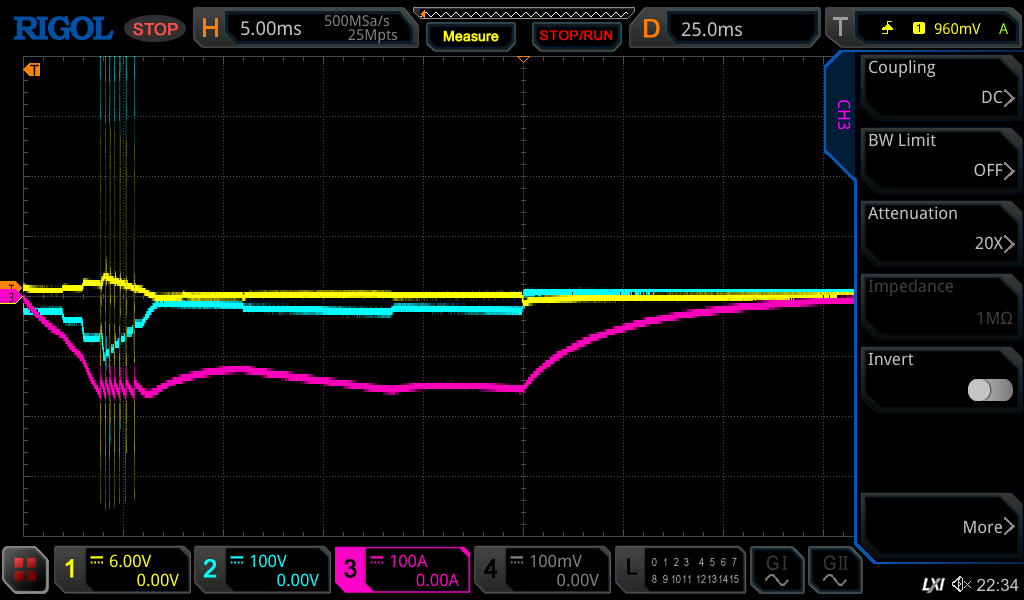Click the waveform memory position bar at top
Screen dimensions: 1024x600
tap(523, 13)
